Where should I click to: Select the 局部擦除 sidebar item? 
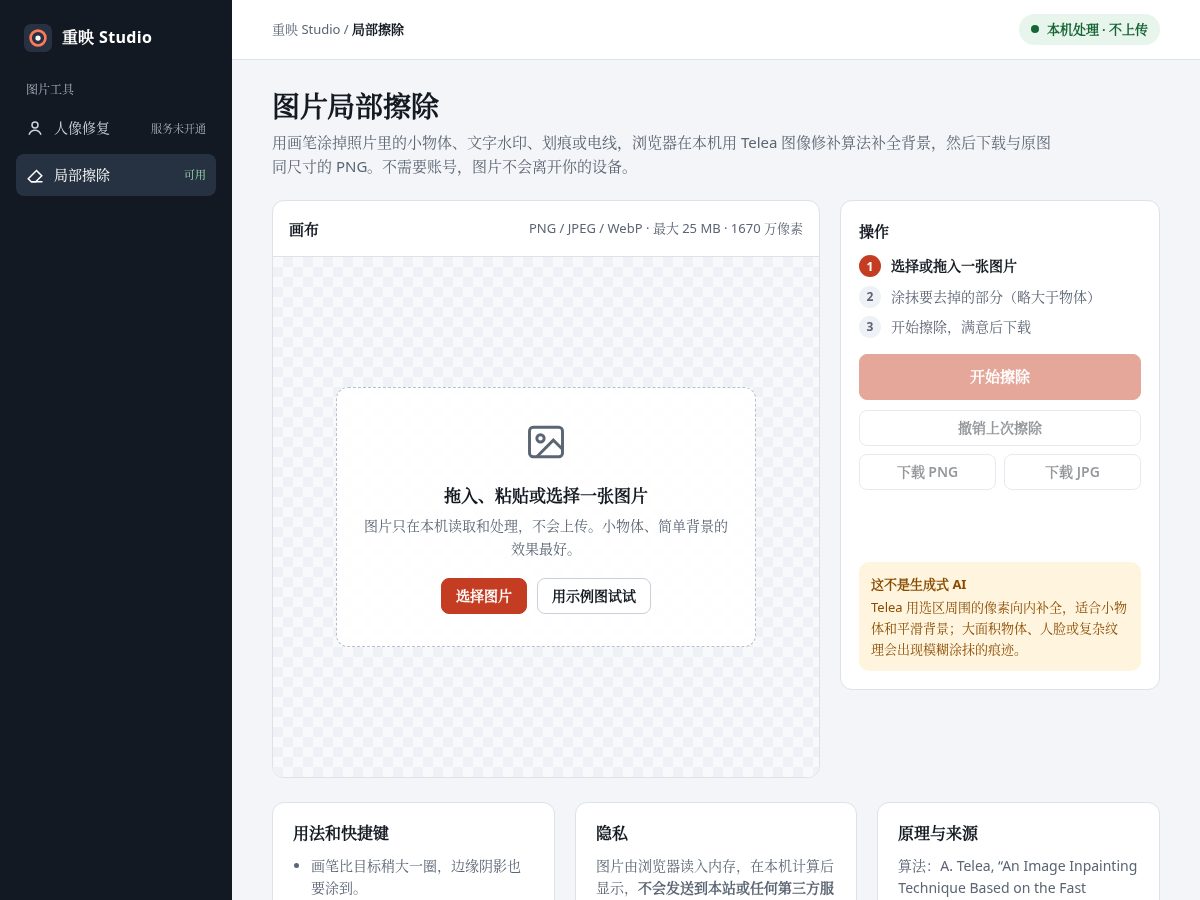coord(116,175)
